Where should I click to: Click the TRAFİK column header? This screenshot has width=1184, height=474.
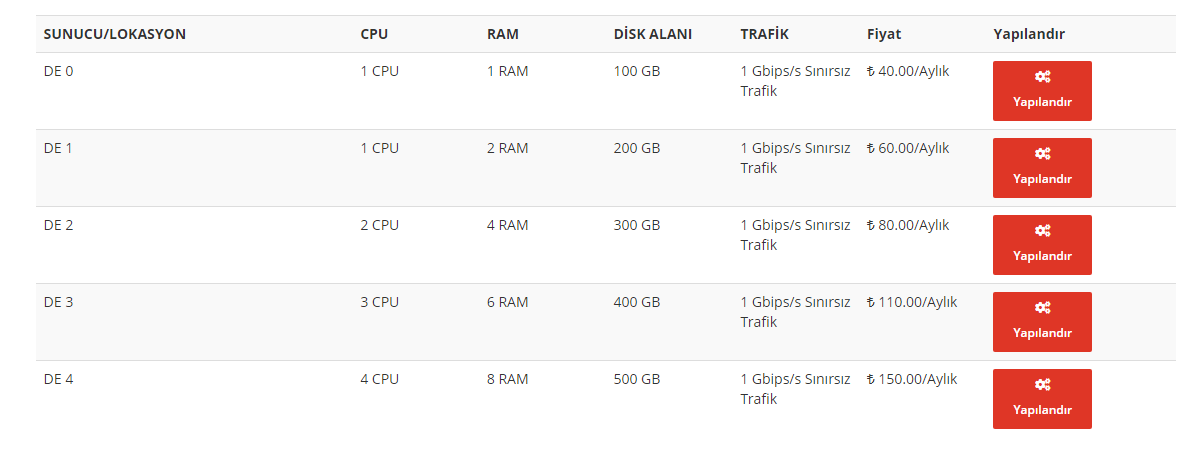764,34
